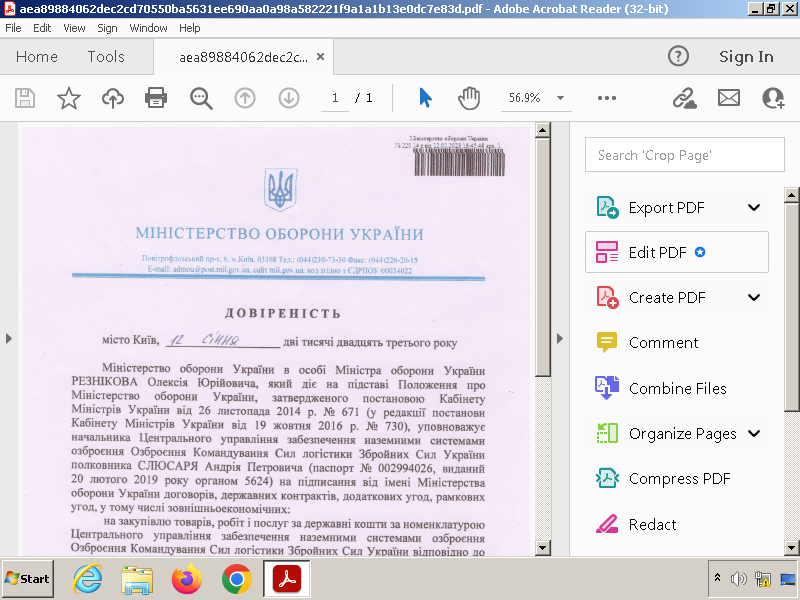The width and height of the screenshot is (800, 600).
Task: Switch to the Home tab
Action: coord(37,57)
